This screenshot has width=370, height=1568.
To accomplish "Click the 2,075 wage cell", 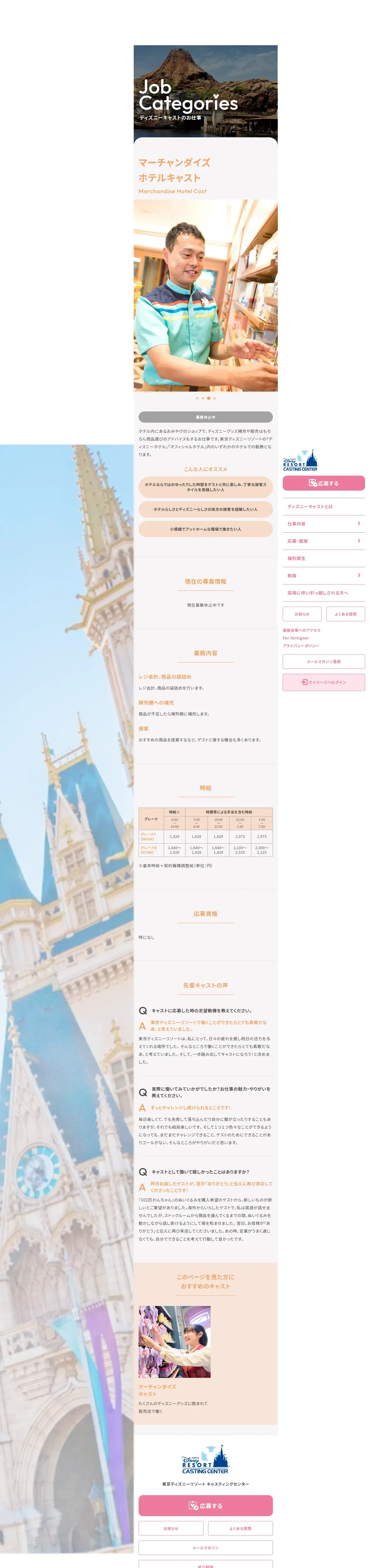I will (240, 836).
